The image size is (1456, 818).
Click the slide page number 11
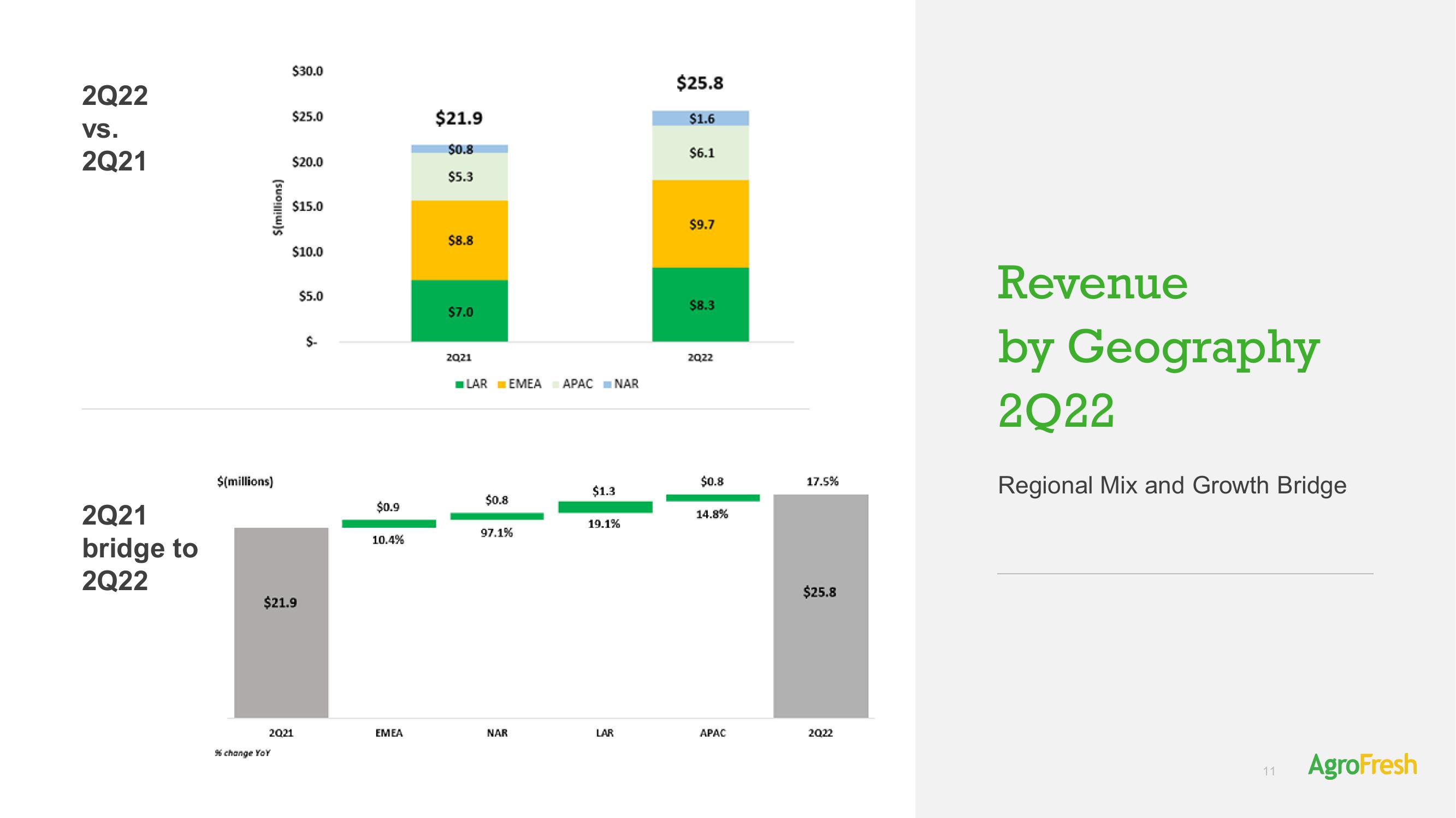[x=1269, y=771]
